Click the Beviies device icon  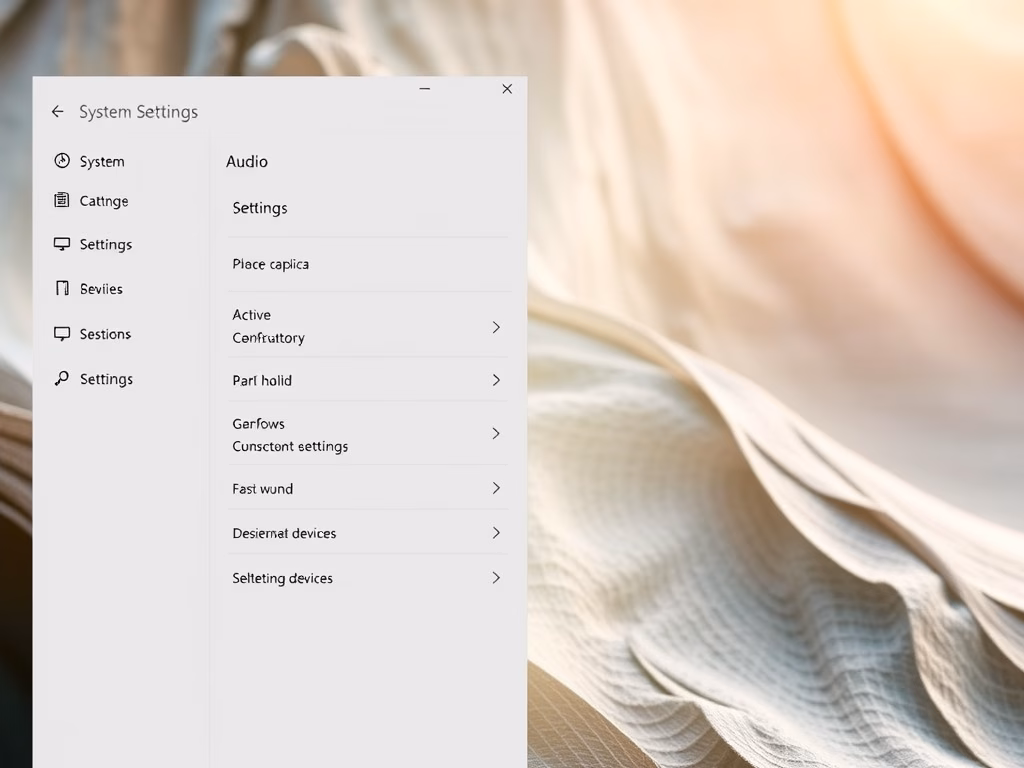(62, 288)
